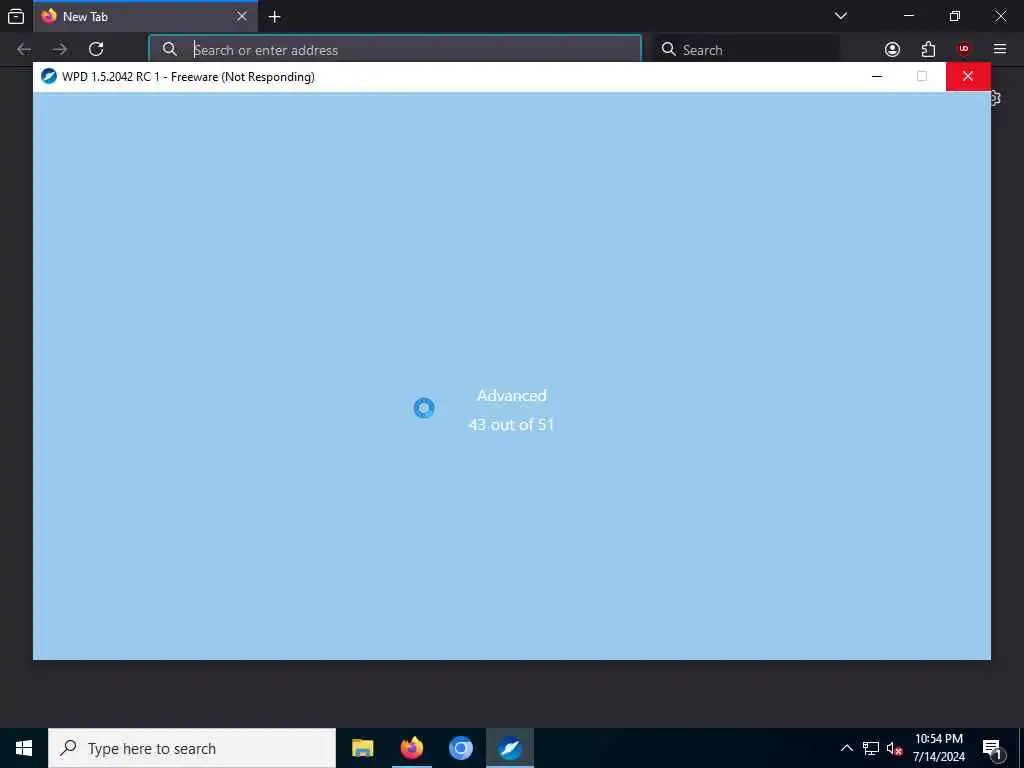
Task: Click the Type here to search box
Action: click(192, 748)
